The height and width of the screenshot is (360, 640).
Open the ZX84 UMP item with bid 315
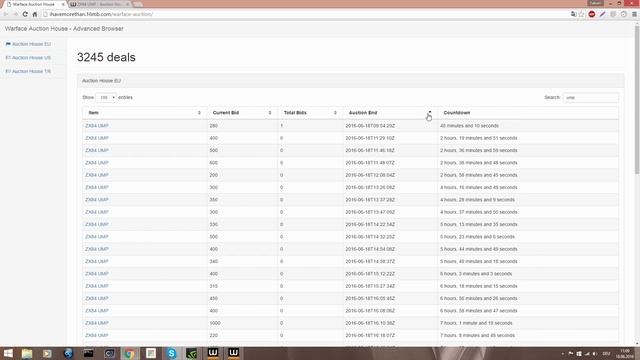click(x=97, y=286)
